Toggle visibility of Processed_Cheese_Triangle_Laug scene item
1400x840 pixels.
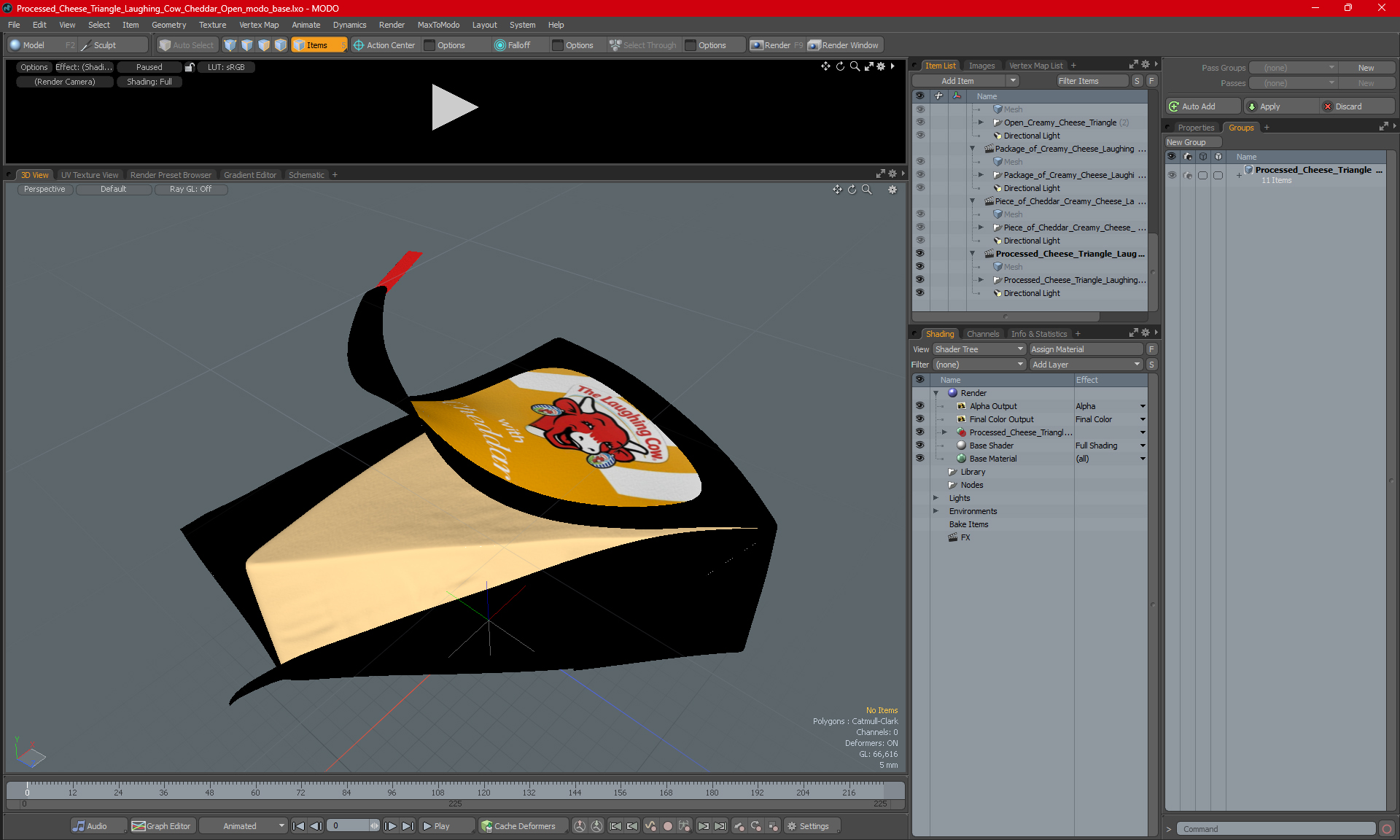pyautogui.click(x=920, y=254)
